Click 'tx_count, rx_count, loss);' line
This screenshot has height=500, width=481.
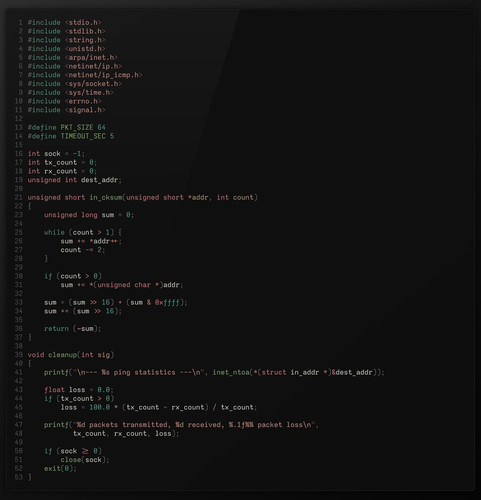(x=126, y=433)
